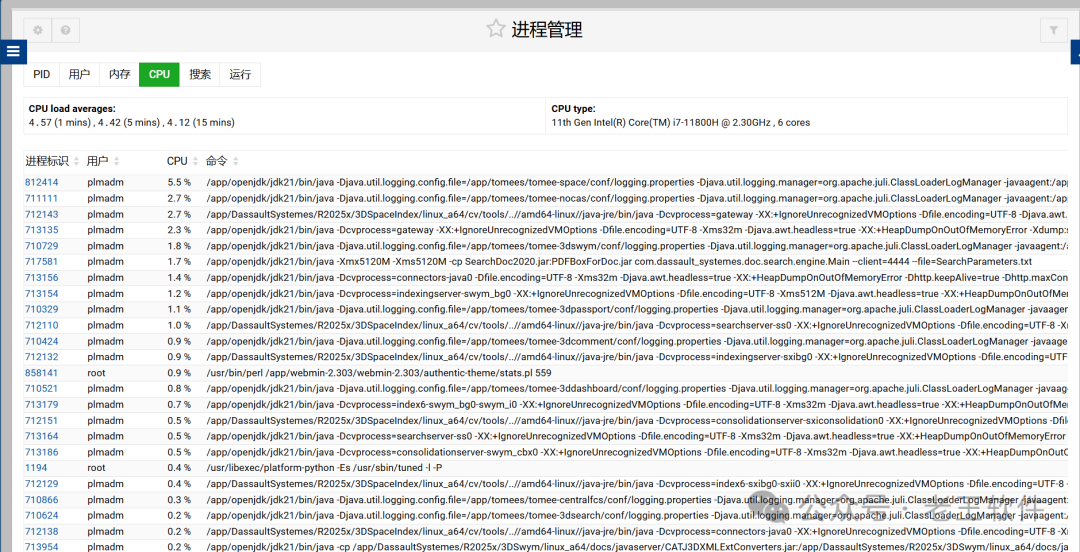Screen dimensions: 1080x552
Task: Open the filter icon at top right
Action: (1053, 31)
